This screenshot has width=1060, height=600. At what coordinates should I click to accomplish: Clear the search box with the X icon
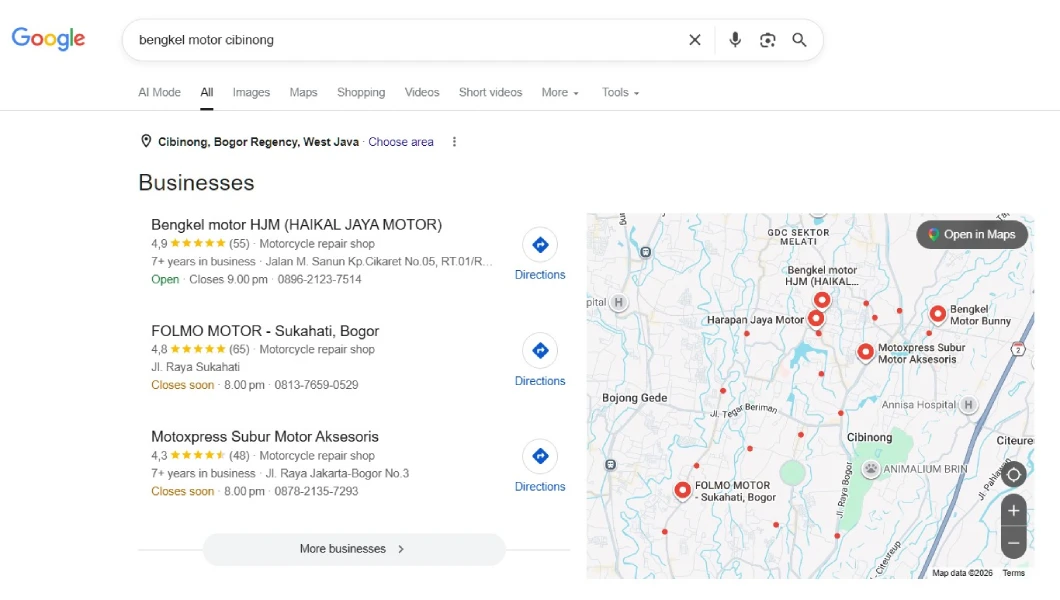pos(694,40)
